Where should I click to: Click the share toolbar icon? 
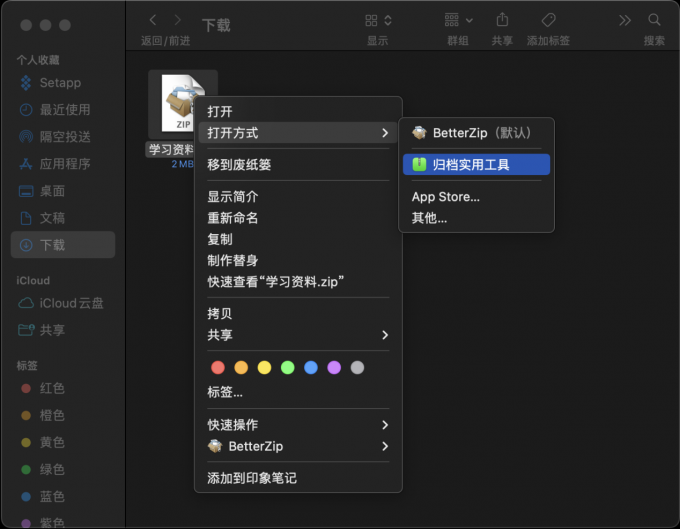(x=502, y=20)
